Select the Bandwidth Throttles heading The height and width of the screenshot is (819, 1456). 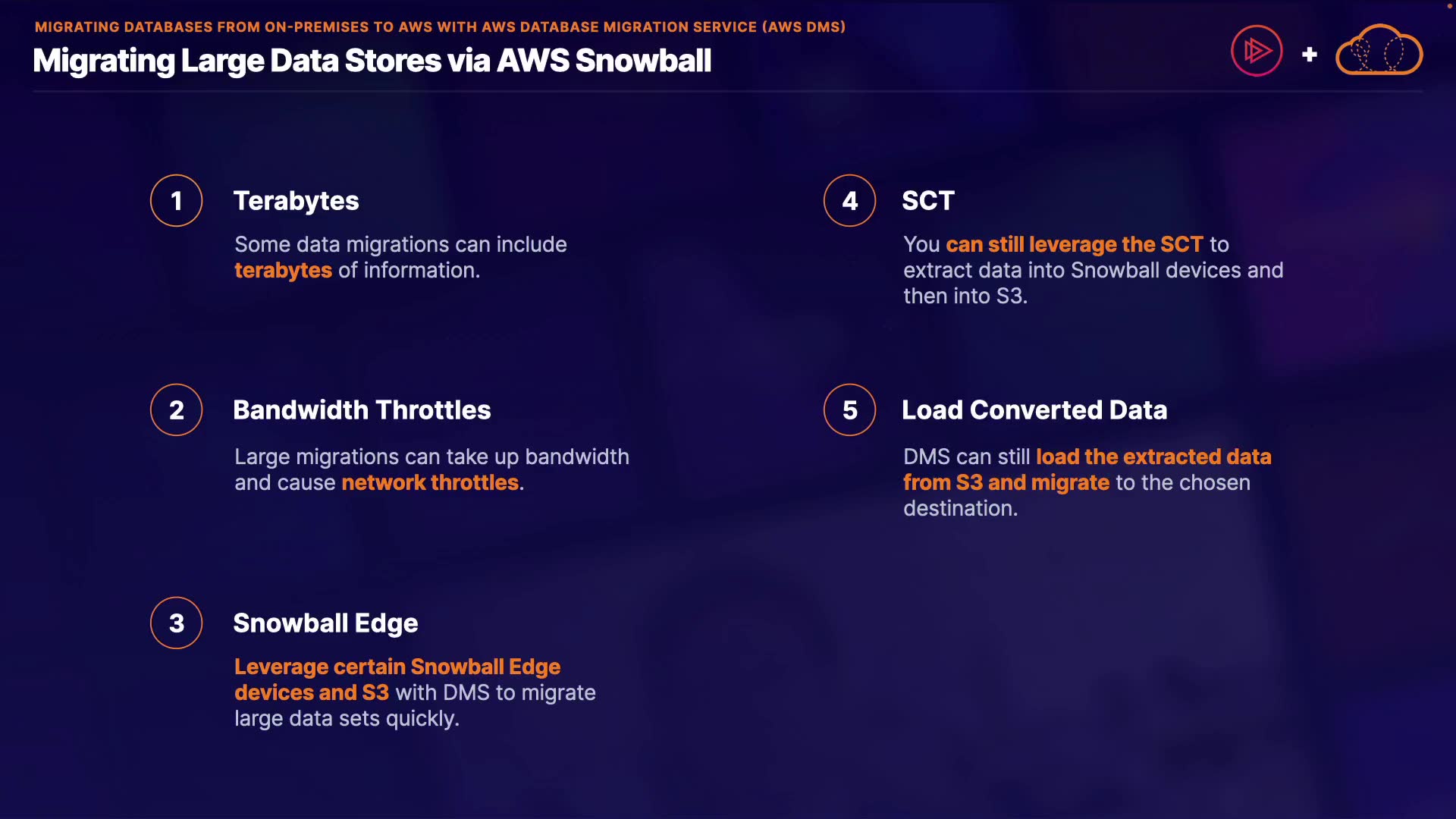point(362,410)
